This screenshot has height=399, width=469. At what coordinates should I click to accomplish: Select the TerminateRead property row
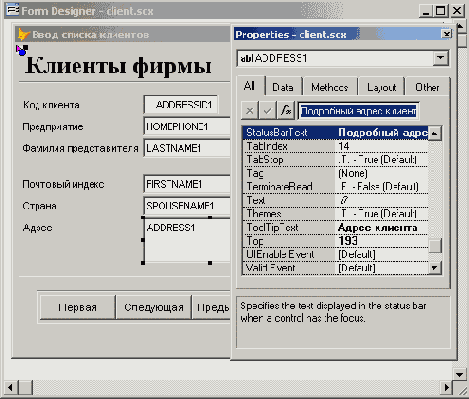335,186
